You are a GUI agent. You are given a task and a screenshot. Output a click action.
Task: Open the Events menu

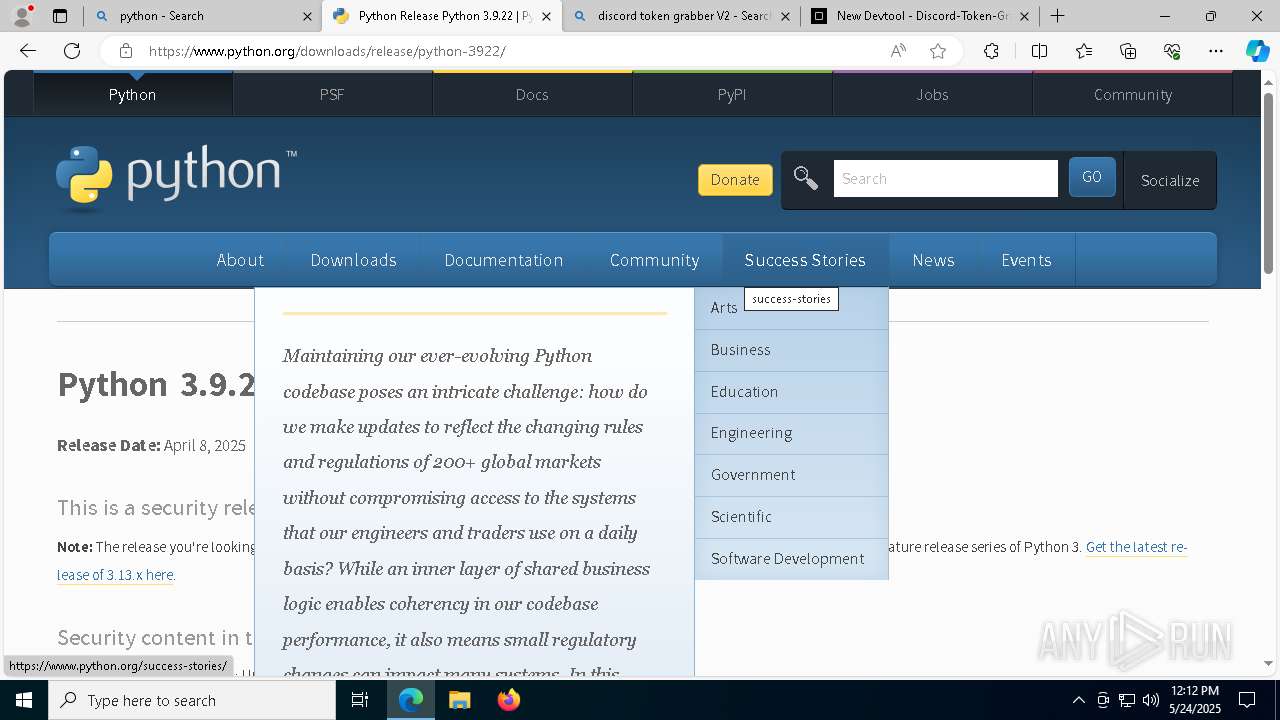tap(1026, 260)
